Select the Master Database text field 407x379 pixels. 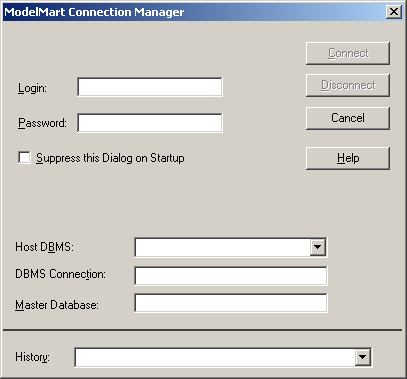coord(231,303)
